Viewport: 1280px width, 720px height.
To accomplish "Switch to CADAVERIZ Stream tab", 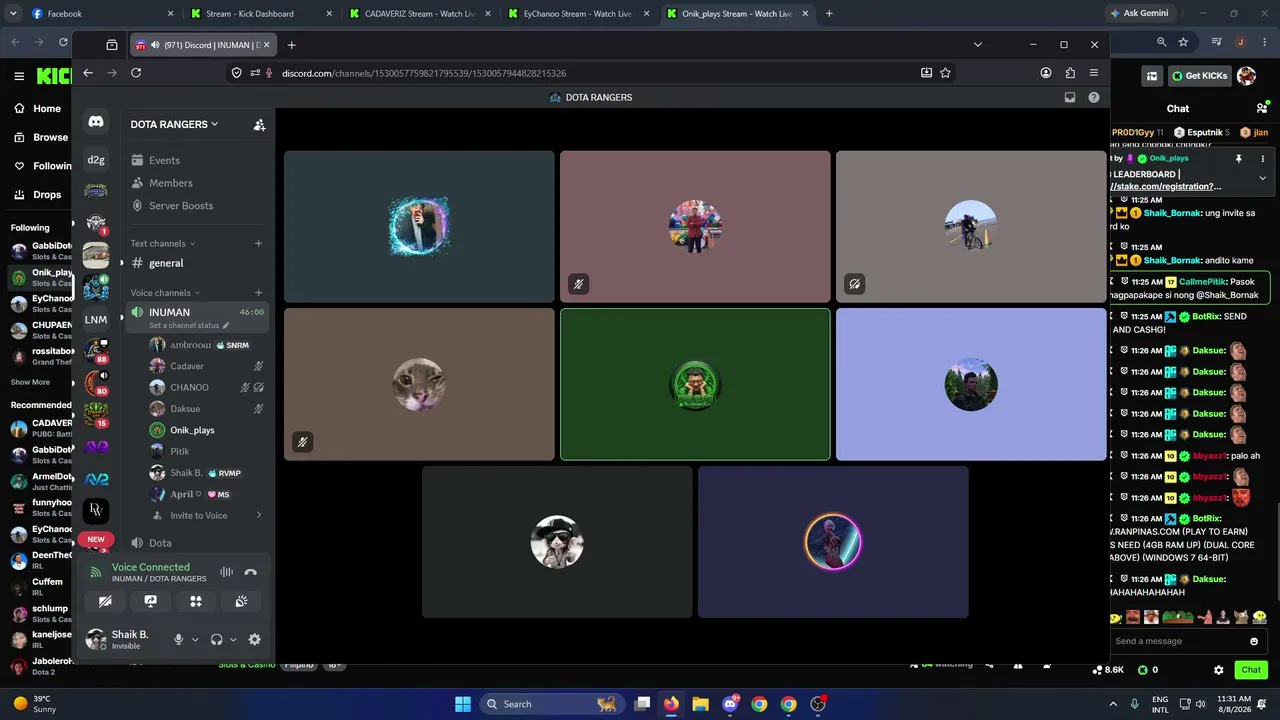I will [418, 14].
